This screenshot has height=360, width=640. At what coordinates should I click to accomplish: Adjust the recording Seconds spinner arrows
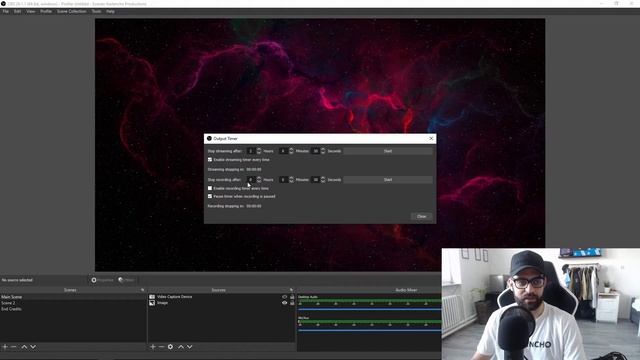click(323, 180)
